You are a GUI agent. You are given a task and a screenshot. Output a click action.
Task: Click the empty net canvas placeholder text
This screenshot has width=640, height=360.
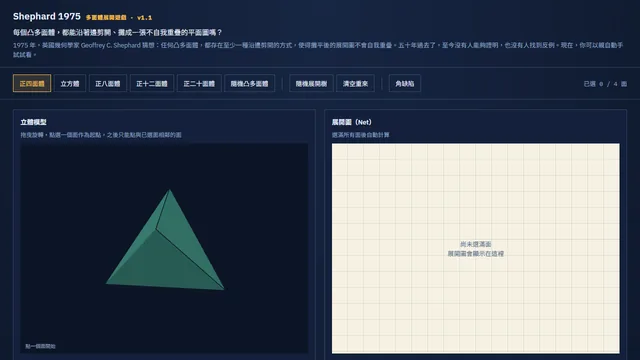pos(476,249)
